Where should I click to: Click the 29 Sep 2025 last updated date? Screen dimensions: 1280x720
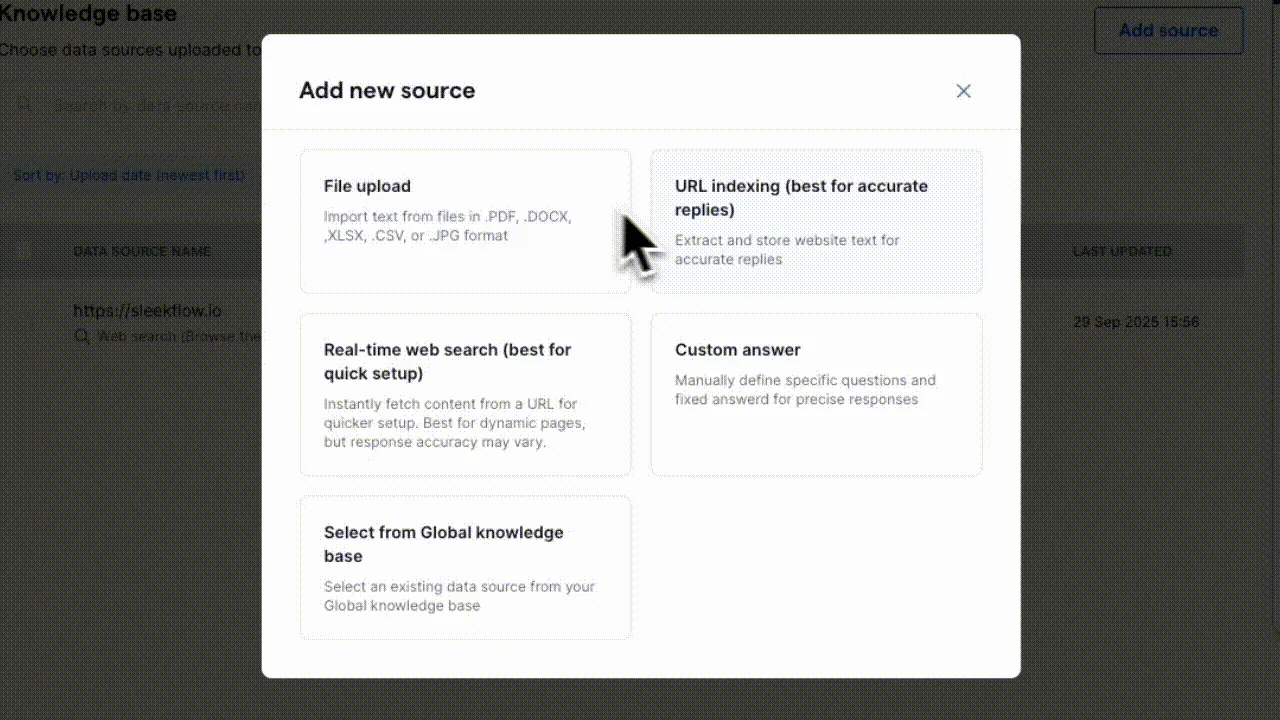tap(1136, 322)
